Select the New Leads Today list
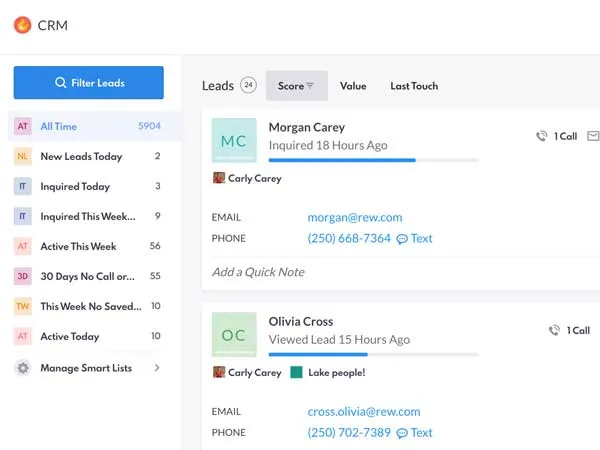Viewport: 600px width, 450px height. 81,157
